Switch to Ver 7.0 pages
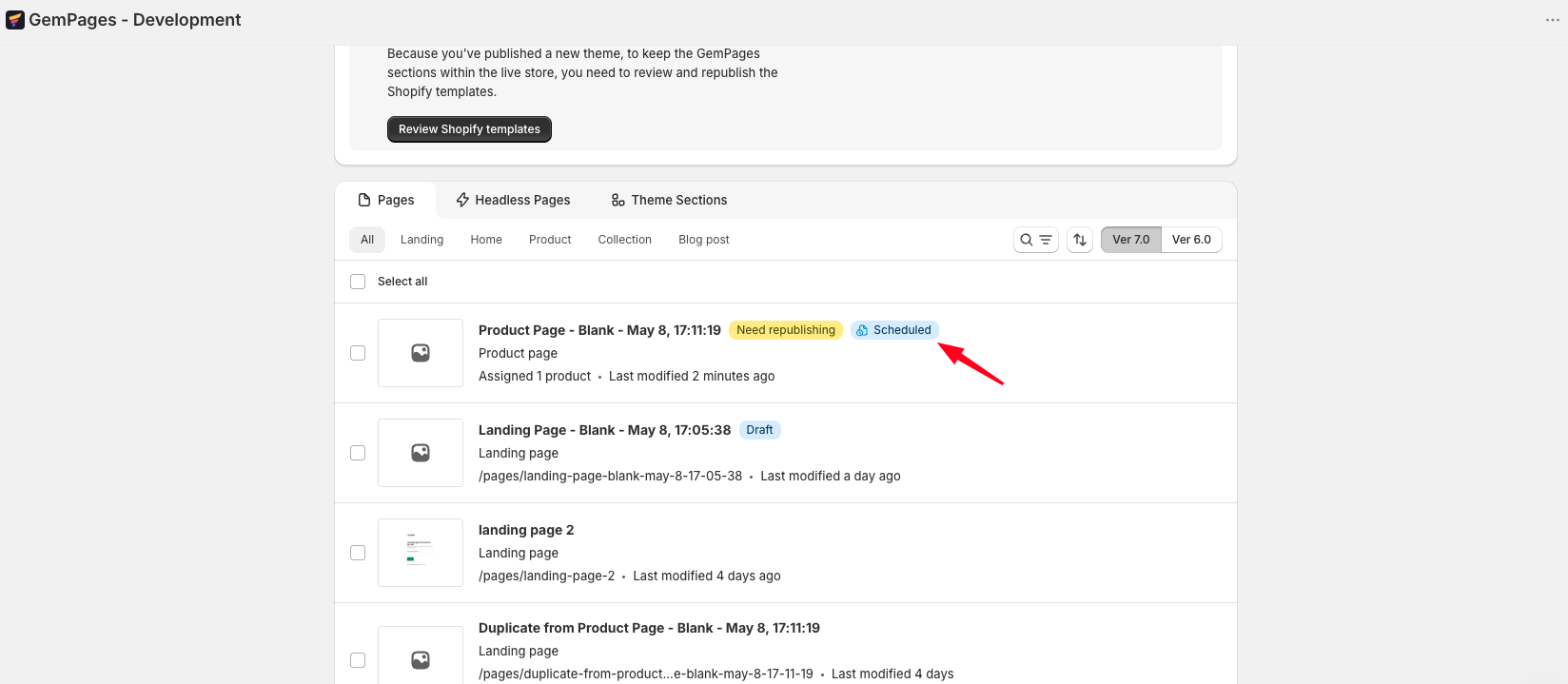Image resolution: width=1568 pixels, height=684 pixels. click(x=1131, y=240)
